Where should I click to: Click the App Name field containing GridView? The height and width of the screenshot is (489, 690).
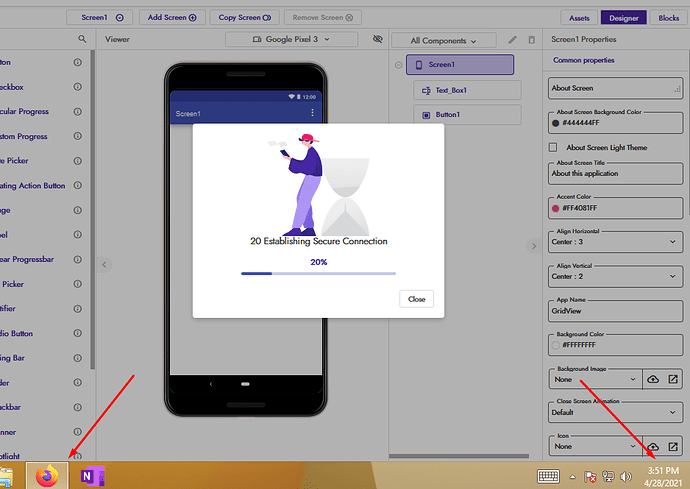click(615, 311)
